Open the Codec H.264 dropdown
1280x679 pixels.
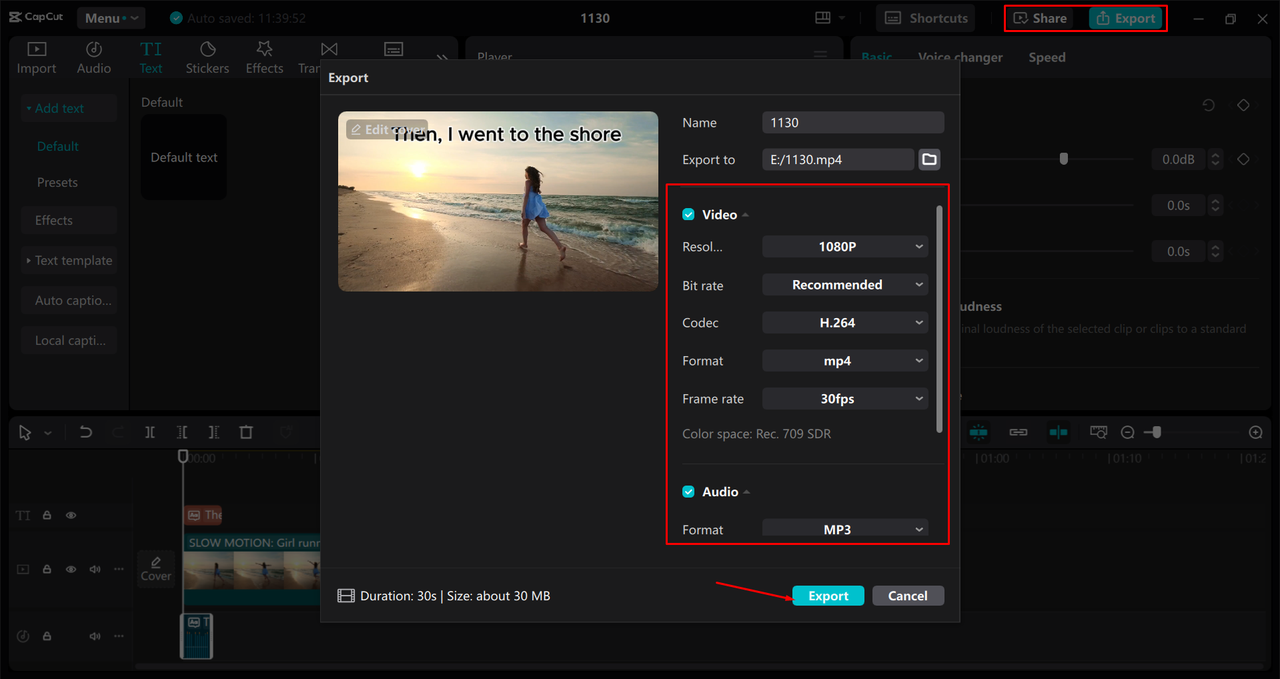[x=845, y=323]
